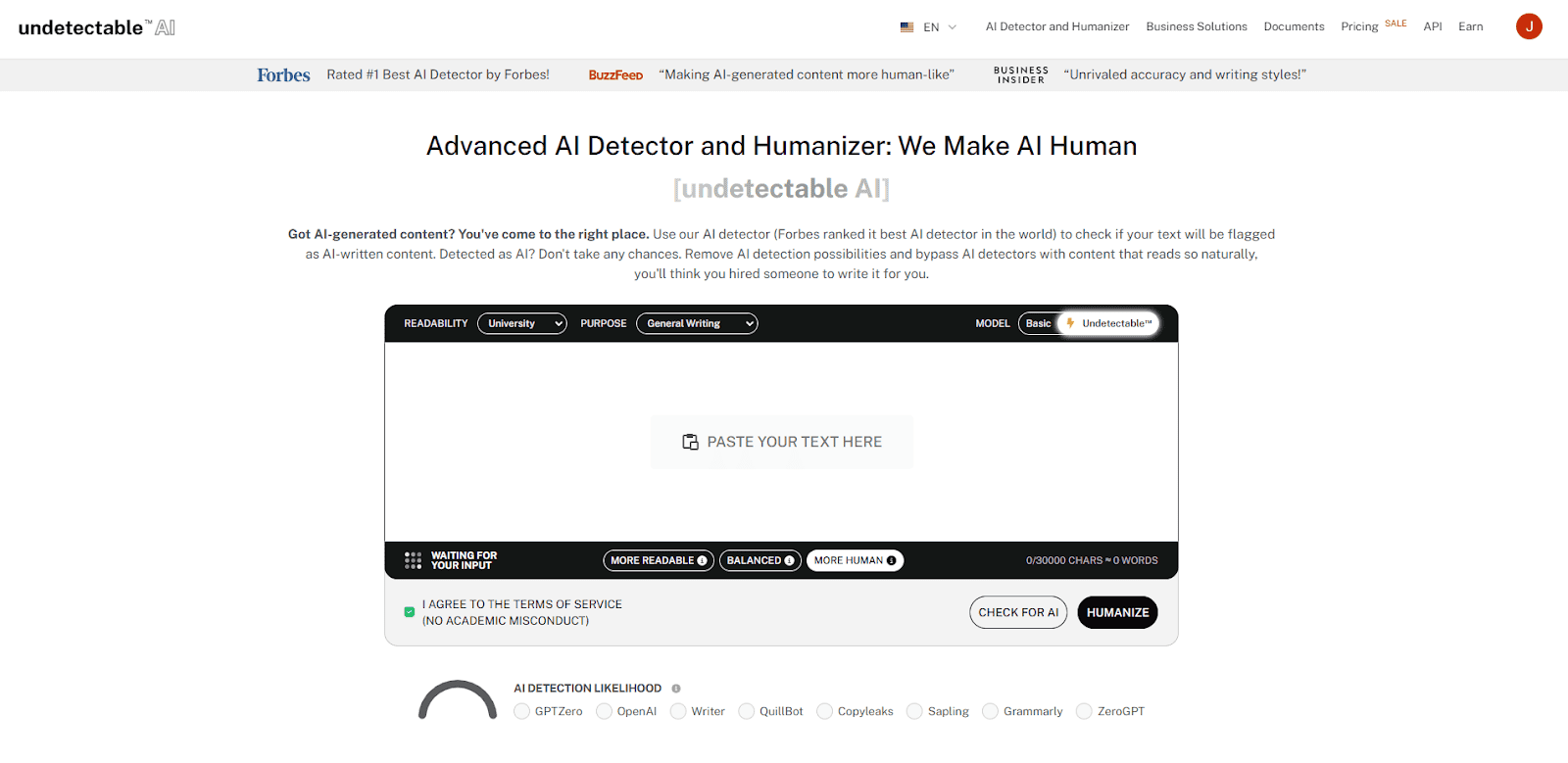
Task: Switch model to Undetectable
Action: [x=1109, y=323]
